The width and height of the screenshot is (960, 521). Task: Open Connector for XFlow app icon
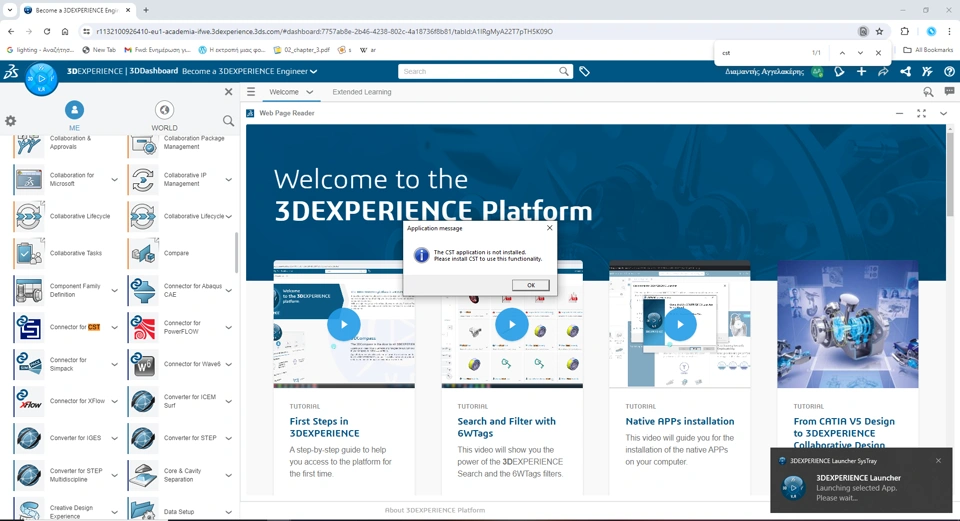pyautogui.click(x=29, y=401)
